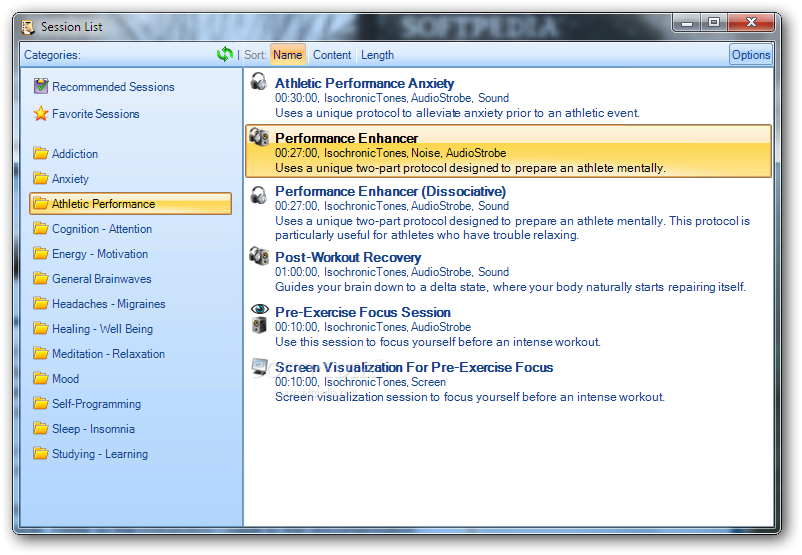
Task: Click the Mood folder icon
Action: pos(40,379)
